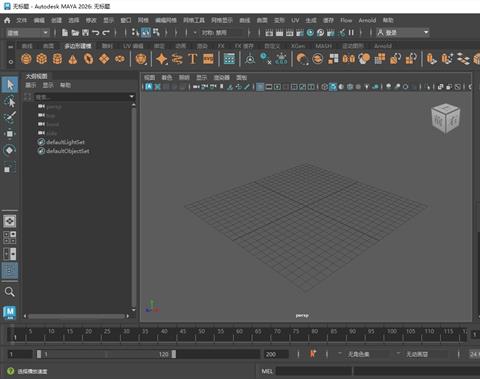Viewport: 480px width, 379px height.
Task: Open the 文件 (File) menu
Action: click(22, 20)
